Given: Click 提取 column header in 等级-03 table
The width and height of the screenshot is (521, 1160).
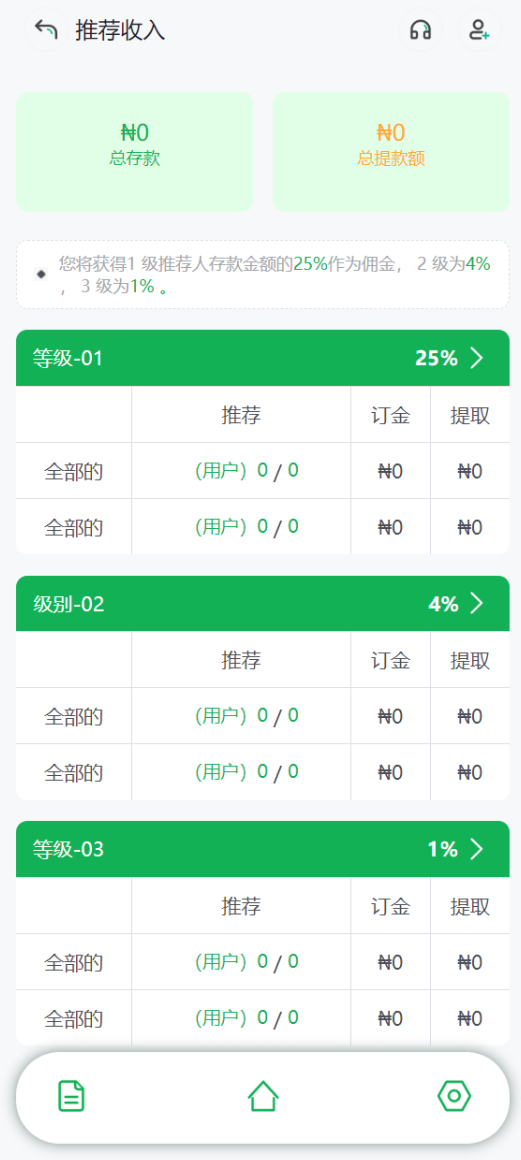Looking at the screenshot, I should click(470, 906).
